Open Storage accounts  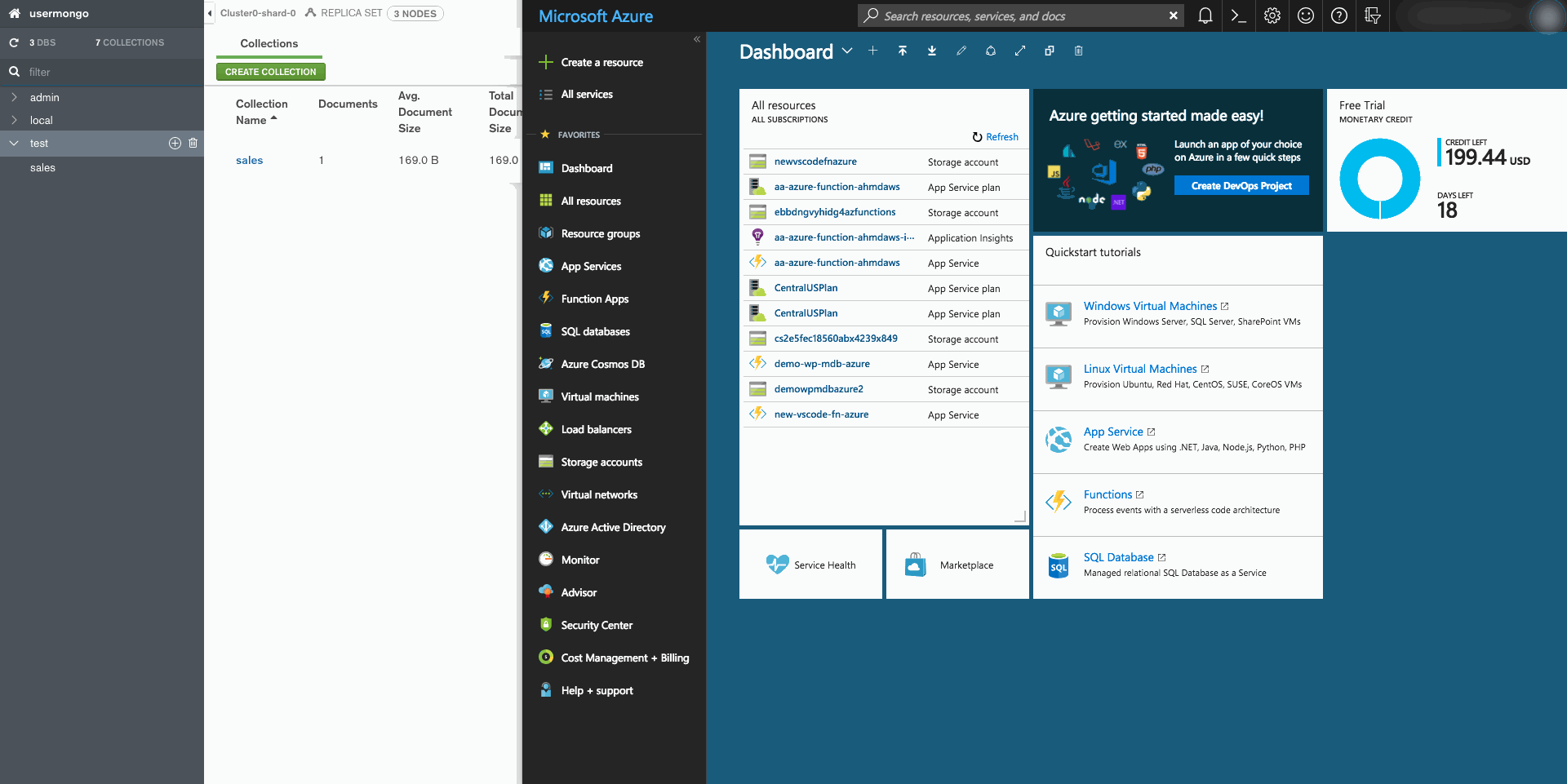click(x=601, y=462)
